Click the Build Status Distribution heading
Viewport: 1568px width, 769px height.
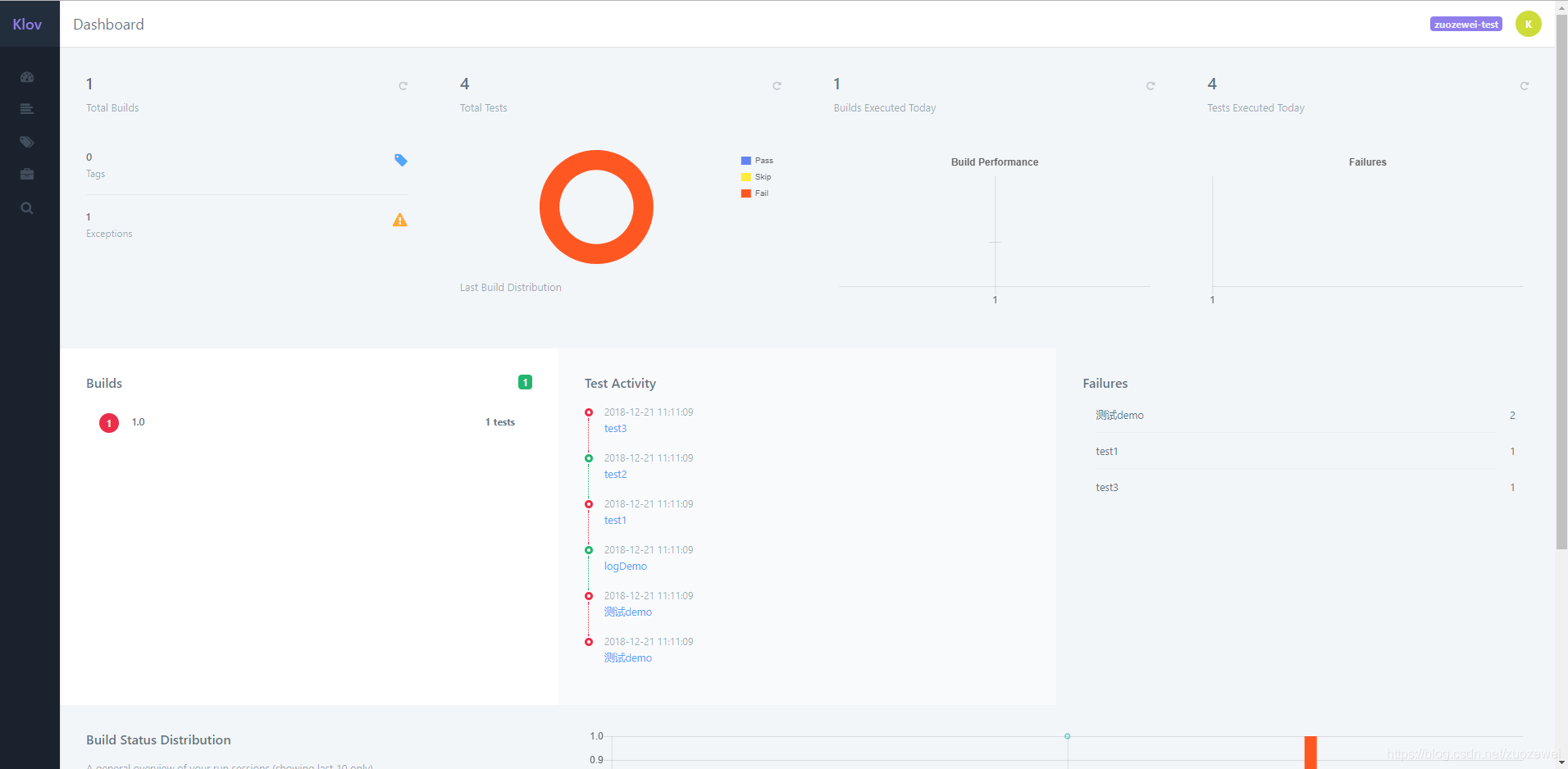(x=158, y=740)
